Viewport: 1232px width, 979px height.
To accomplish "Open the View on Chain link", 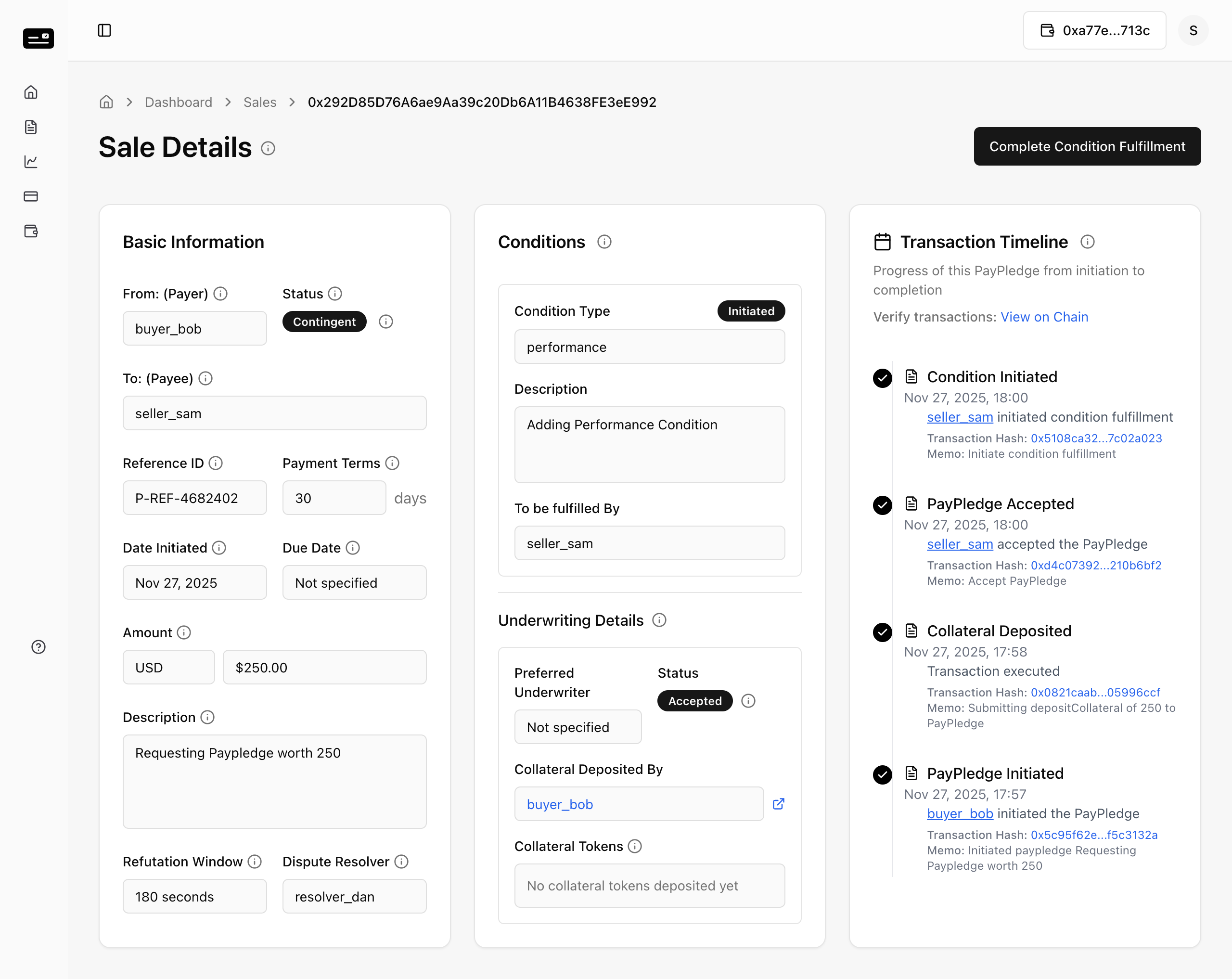I will 1044,317.
